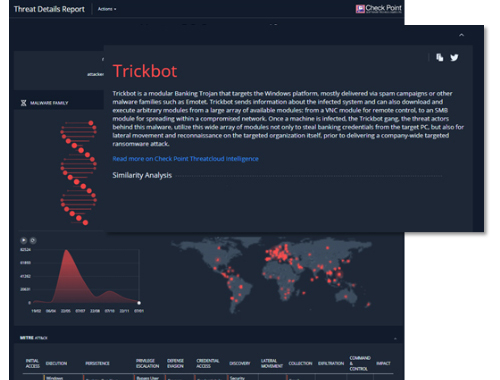The width and height of the screenshot is (500, 380).
Task: Click the Command & Control column header
Action: coord(360,363)
